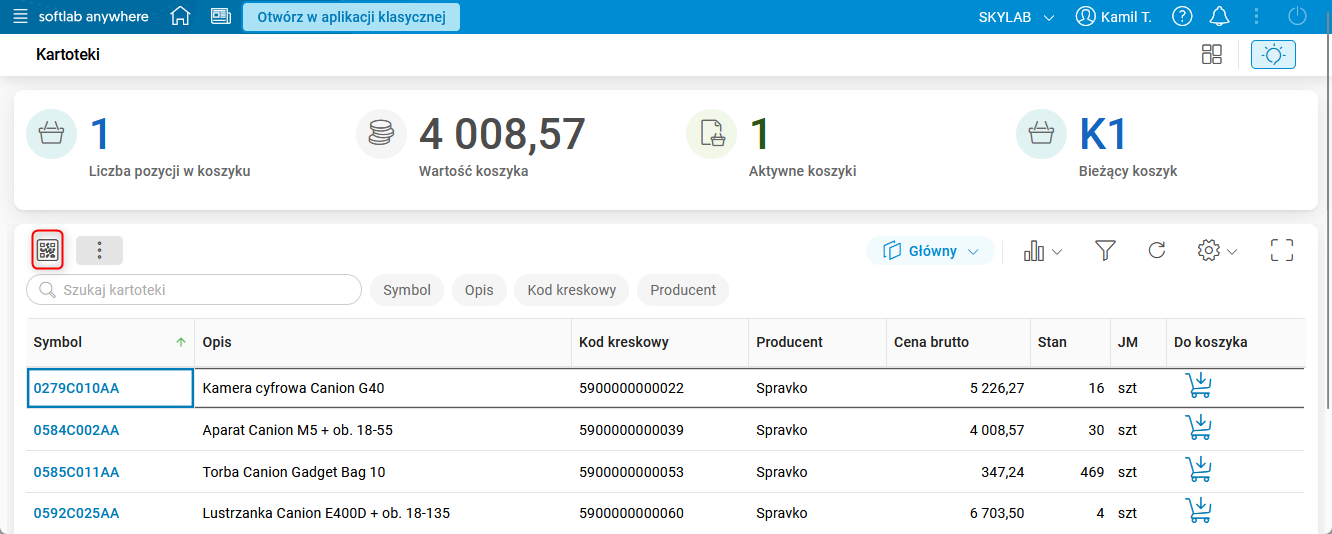Select price cell 5 226,27
This screenshot has height=534, width=1332.
958,388
